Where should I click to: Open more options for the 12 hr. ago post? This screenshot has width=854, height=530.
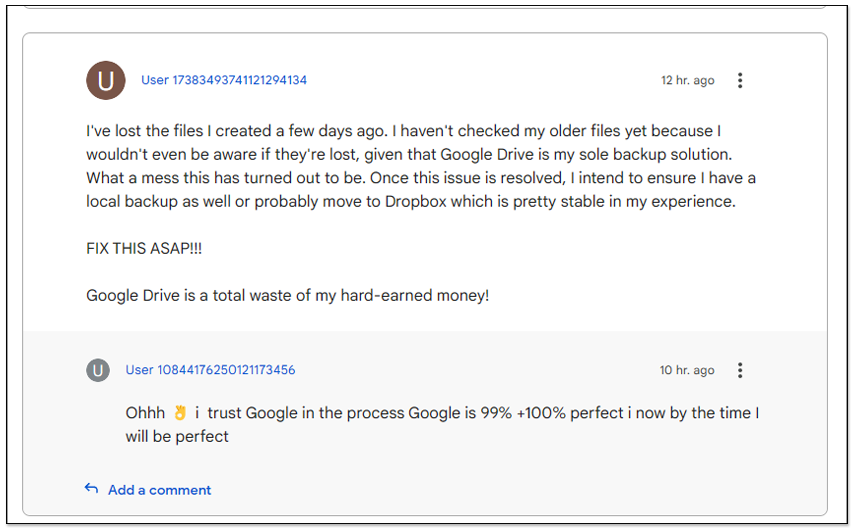coord(740,80)
